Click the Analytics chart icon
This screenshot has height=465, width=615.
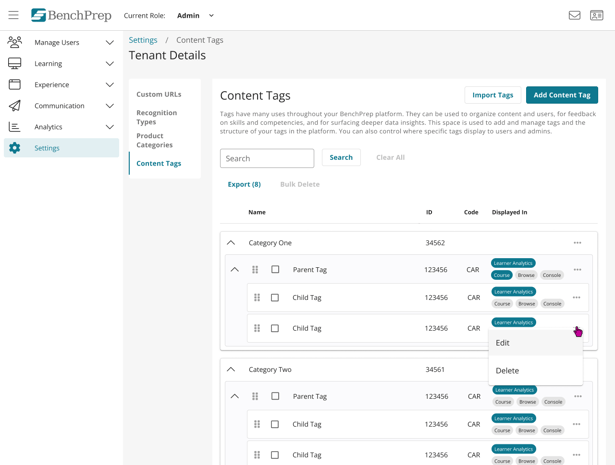click(15, 127)
